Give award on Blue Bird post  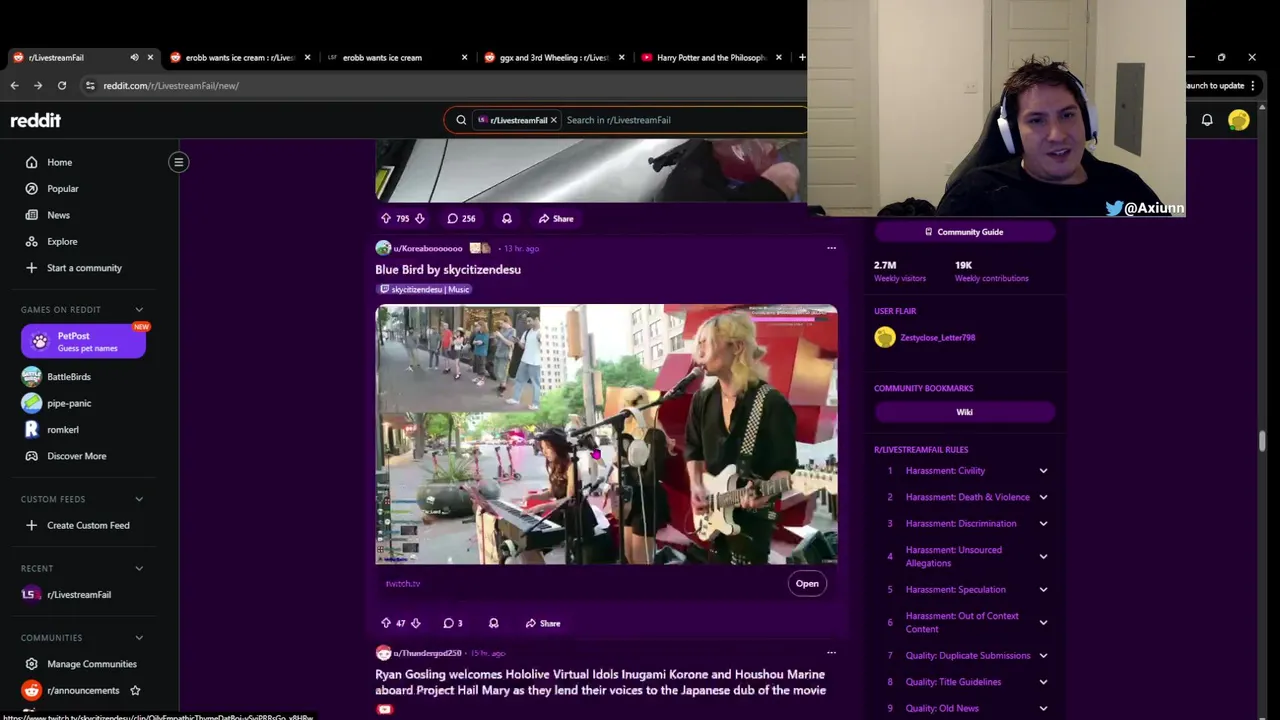[493, 623]
